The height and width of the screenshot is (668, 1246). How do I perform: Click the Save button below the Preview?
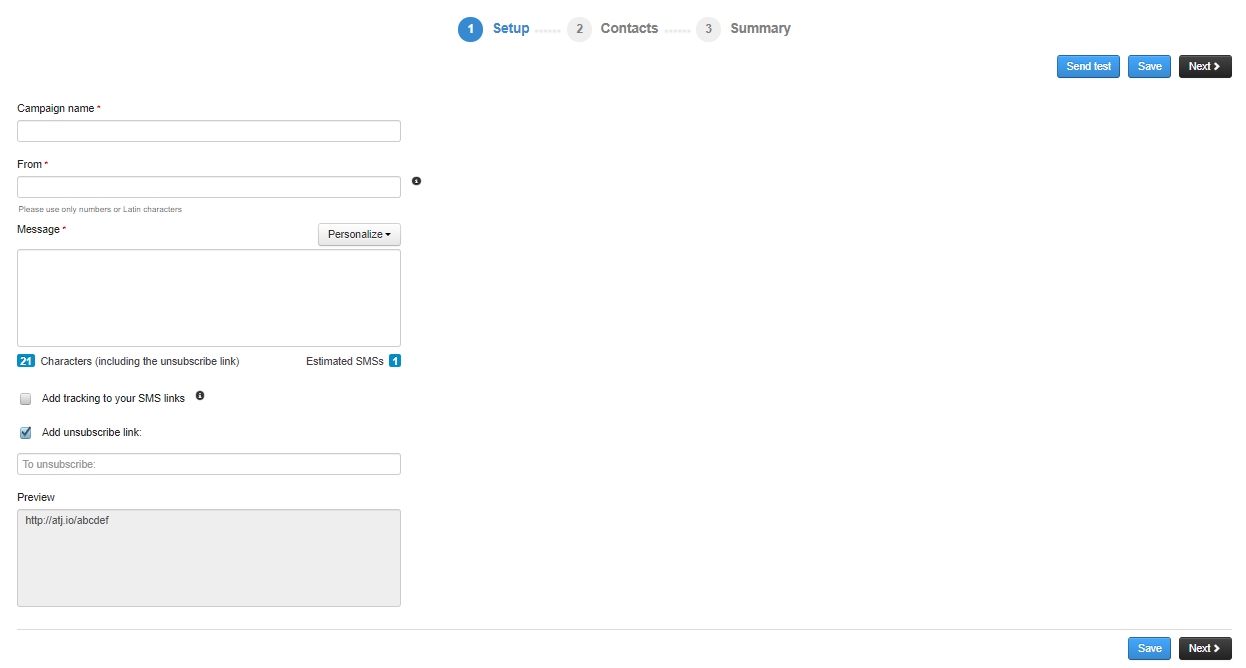pos(1149,649)
